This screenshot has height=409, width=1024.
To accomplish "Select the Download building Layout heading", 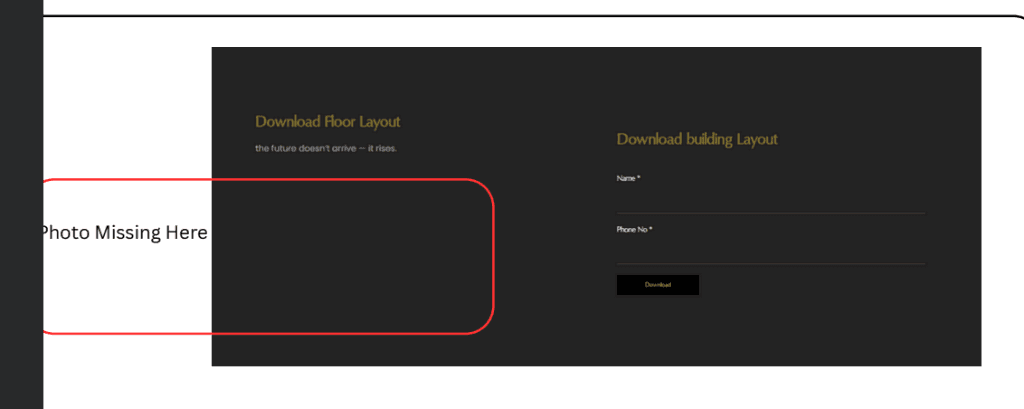I will click(x=696, y=139).
